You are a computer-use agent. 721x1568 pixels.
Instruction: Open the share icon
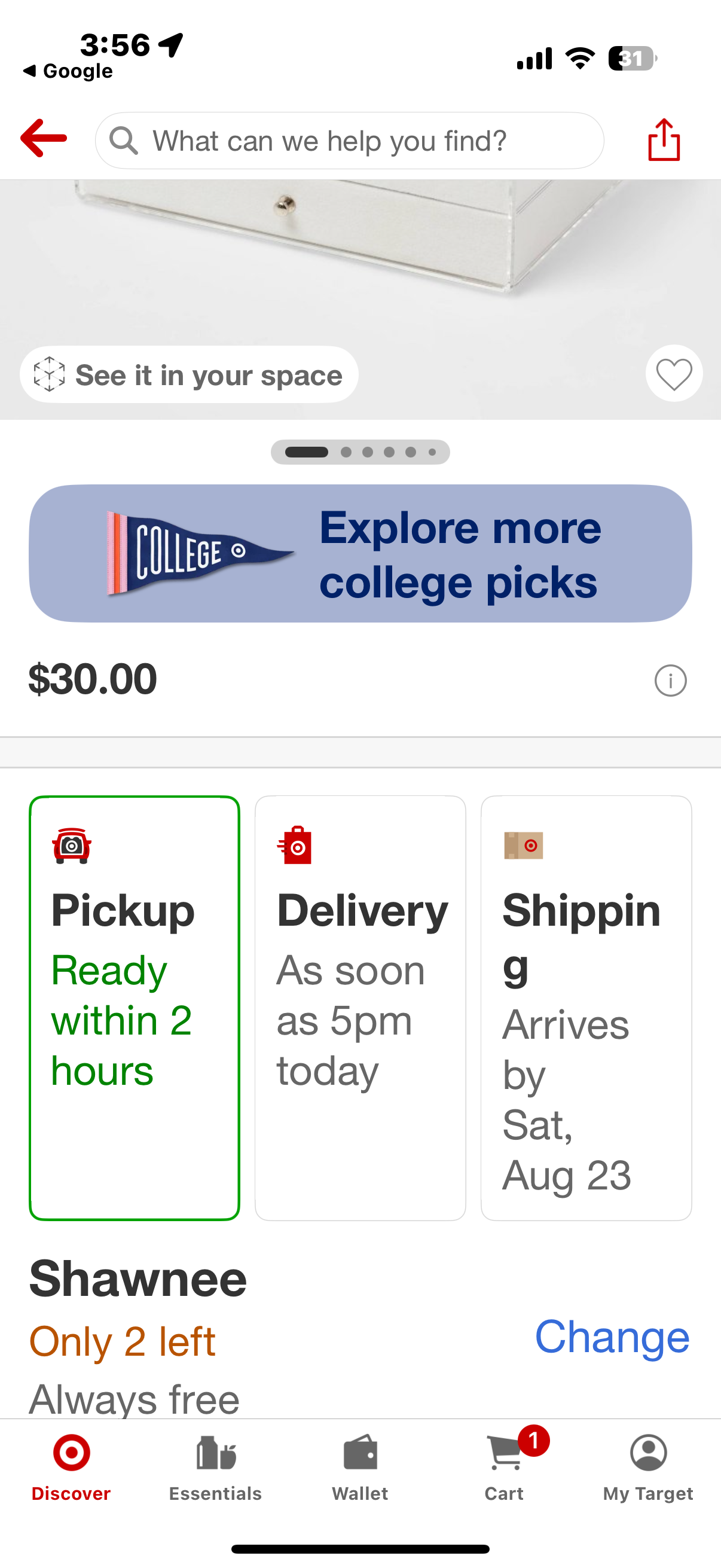coord(664,139)
